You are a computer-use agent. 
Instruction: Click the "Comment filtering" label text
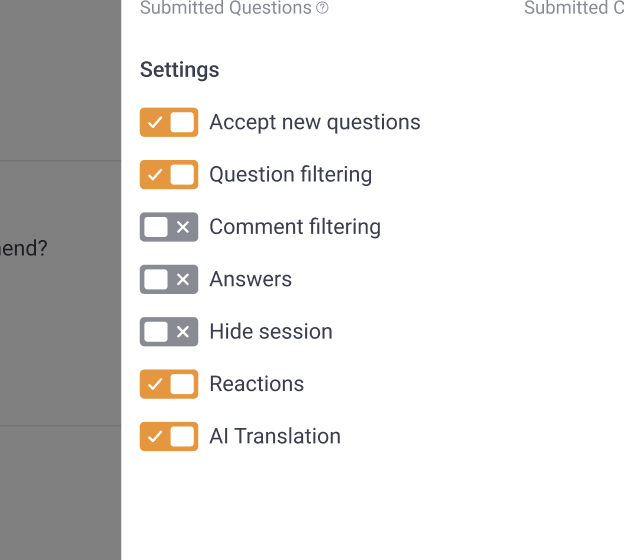click(294, 227)
